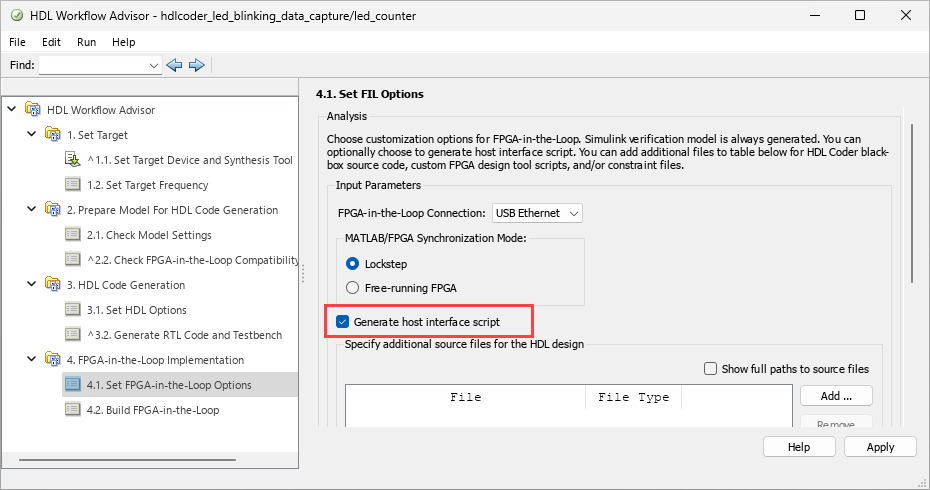Viewport: 930px width, 490px height.
Task: Open the Run menu
Action: tap(87, 42)
